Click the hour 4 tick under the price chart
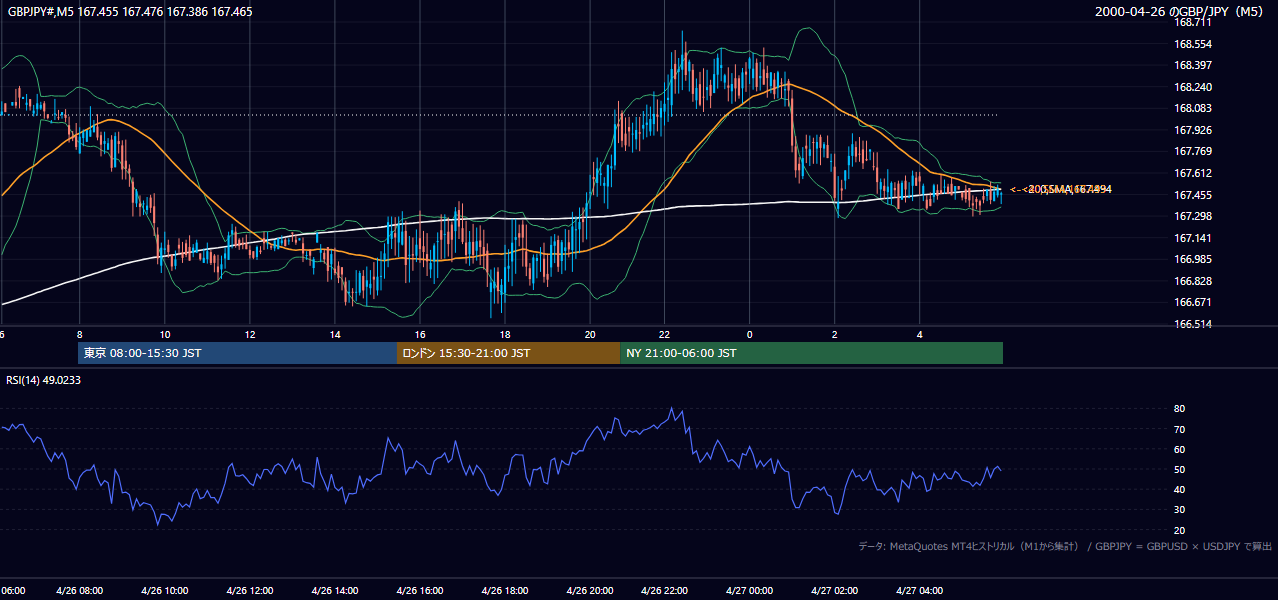The height and width of the screenshot is (600, 1278). (x=920, y=335)
